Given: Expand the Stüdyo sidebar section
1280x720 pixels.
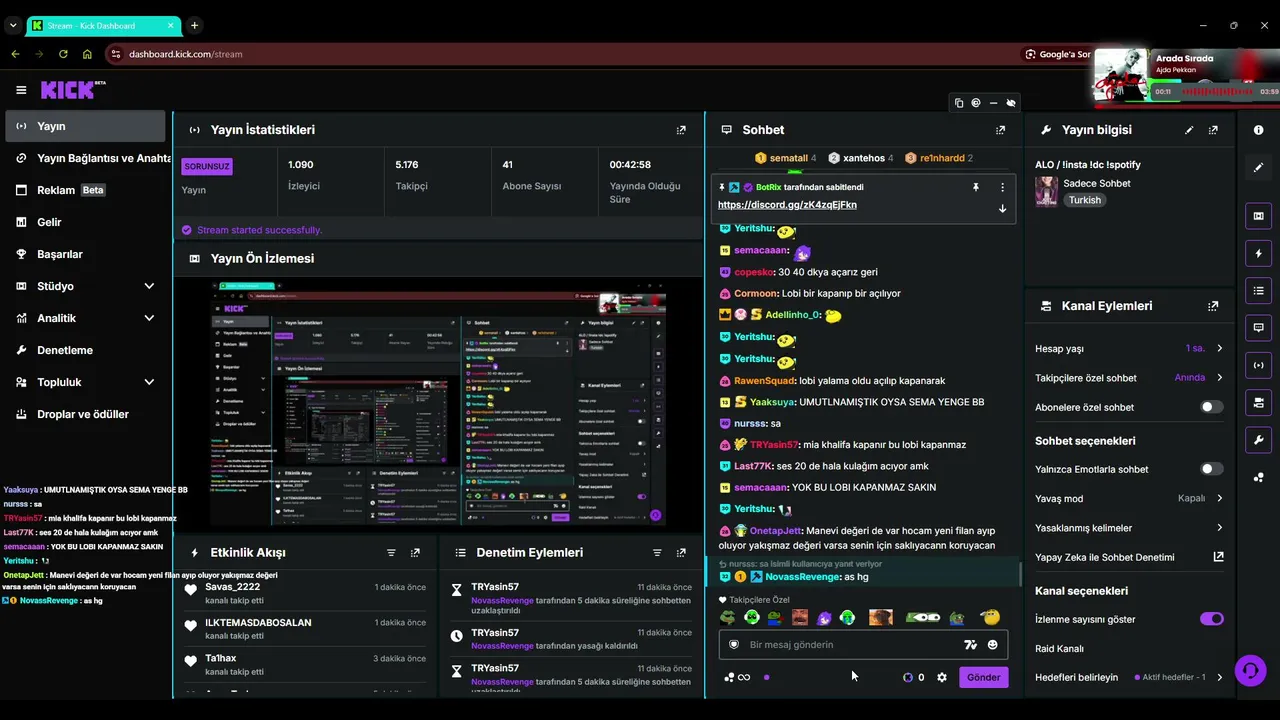Looking at the screenshot, I should click(x=149, y=286).
